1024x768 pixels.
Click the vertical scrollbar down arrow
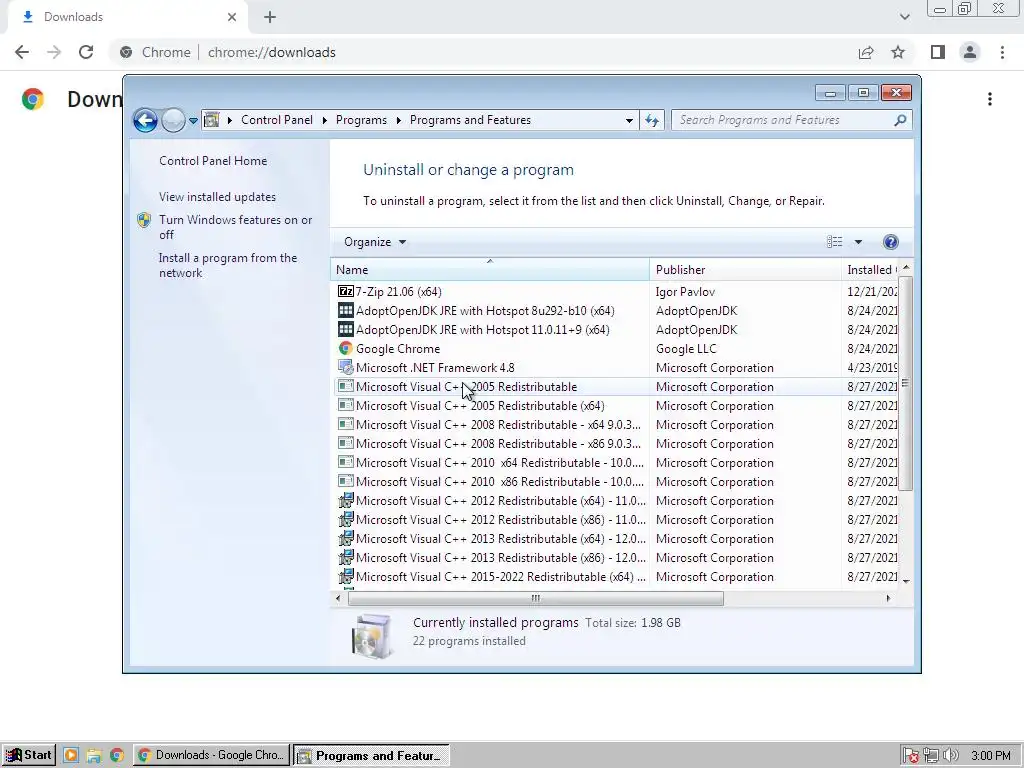[x=906, y=580]
